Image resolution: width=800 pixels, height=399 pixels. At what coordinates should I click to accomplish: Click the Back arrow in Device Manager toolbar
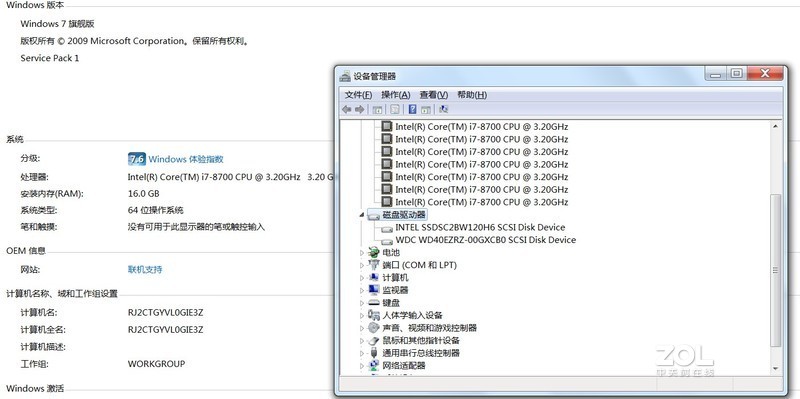[347, 109]
